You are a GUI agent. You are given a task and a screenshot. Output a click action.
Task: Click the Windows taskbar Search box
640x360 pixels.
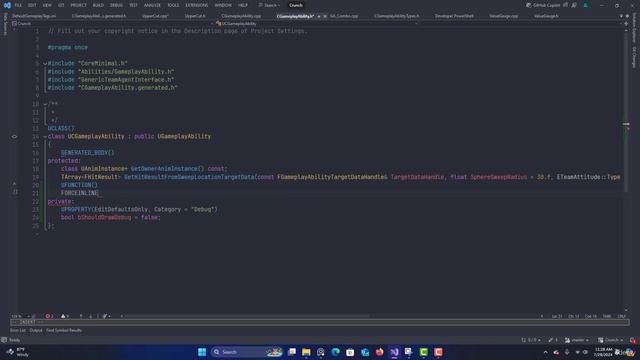point(247,352)
